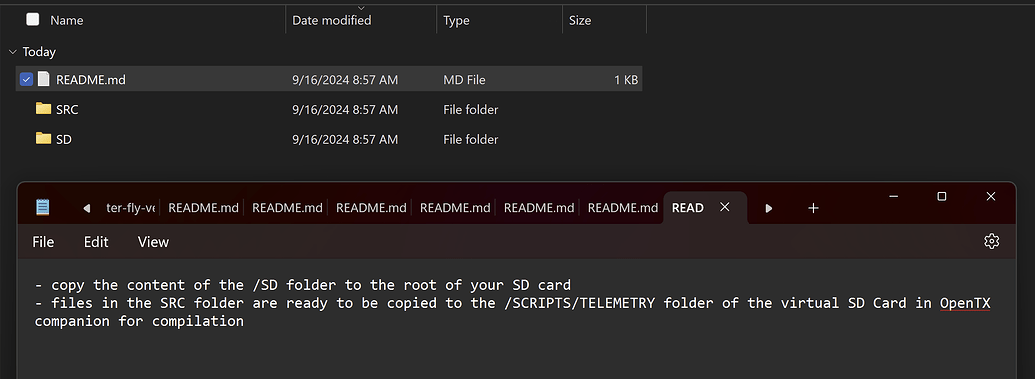1035x379 pixels.
Task: Open Notepad settings gear icon
Action: (991, 241)
